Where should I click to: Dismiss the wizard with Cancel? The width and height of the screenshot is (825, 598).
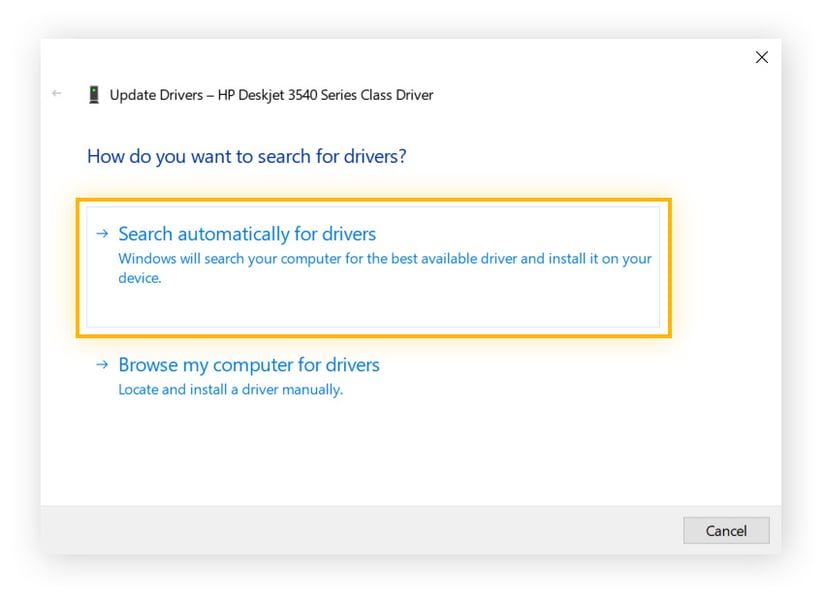pyautogui.click(x=726, y=531)
